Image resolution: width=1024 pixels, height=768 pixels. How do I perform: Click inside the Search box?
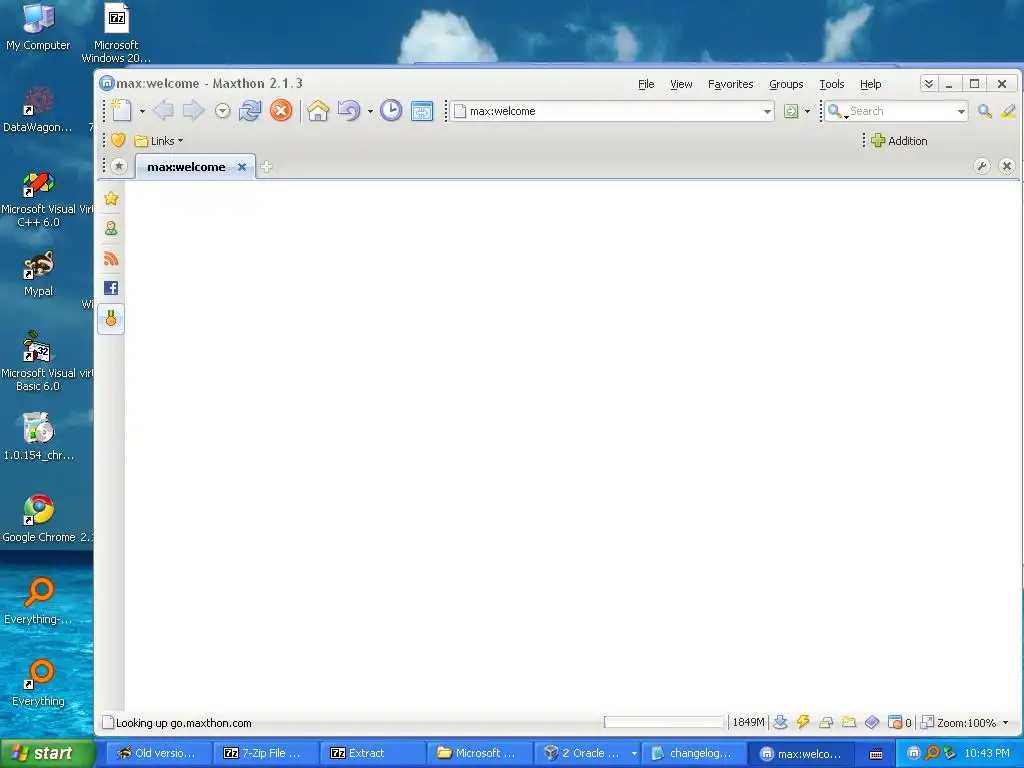pyautogui.click(x=901, y=111)
